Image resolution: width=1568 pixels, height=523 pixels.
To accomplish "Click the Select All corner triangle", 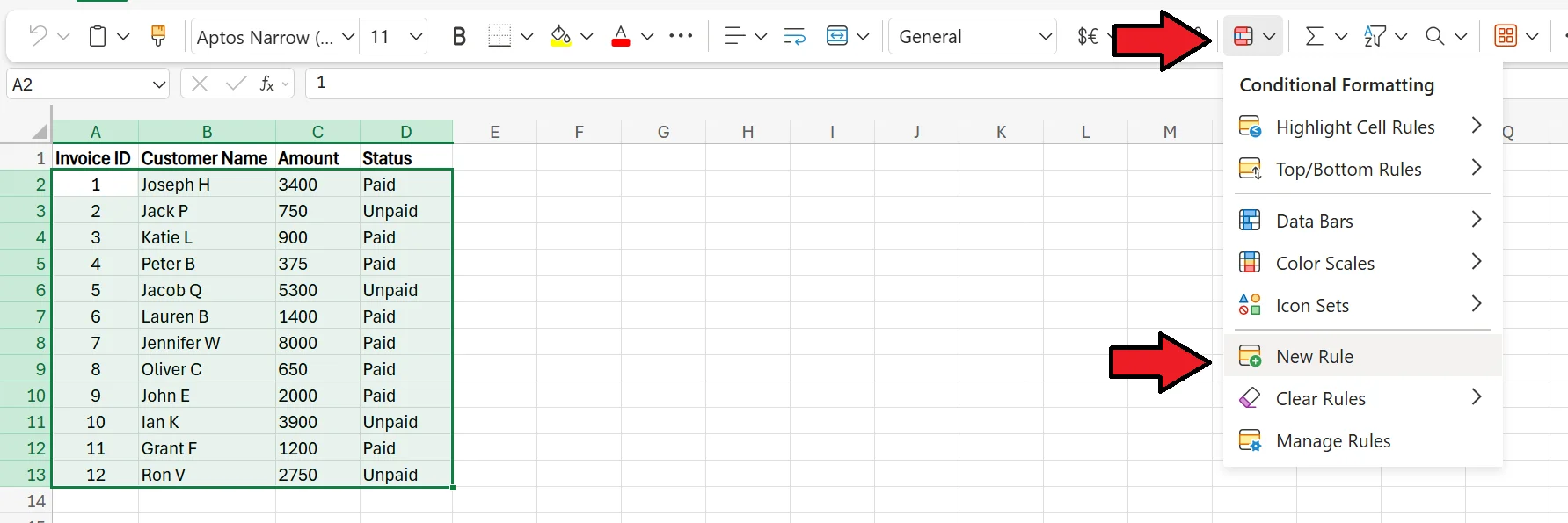I will (x=39, y=132).
